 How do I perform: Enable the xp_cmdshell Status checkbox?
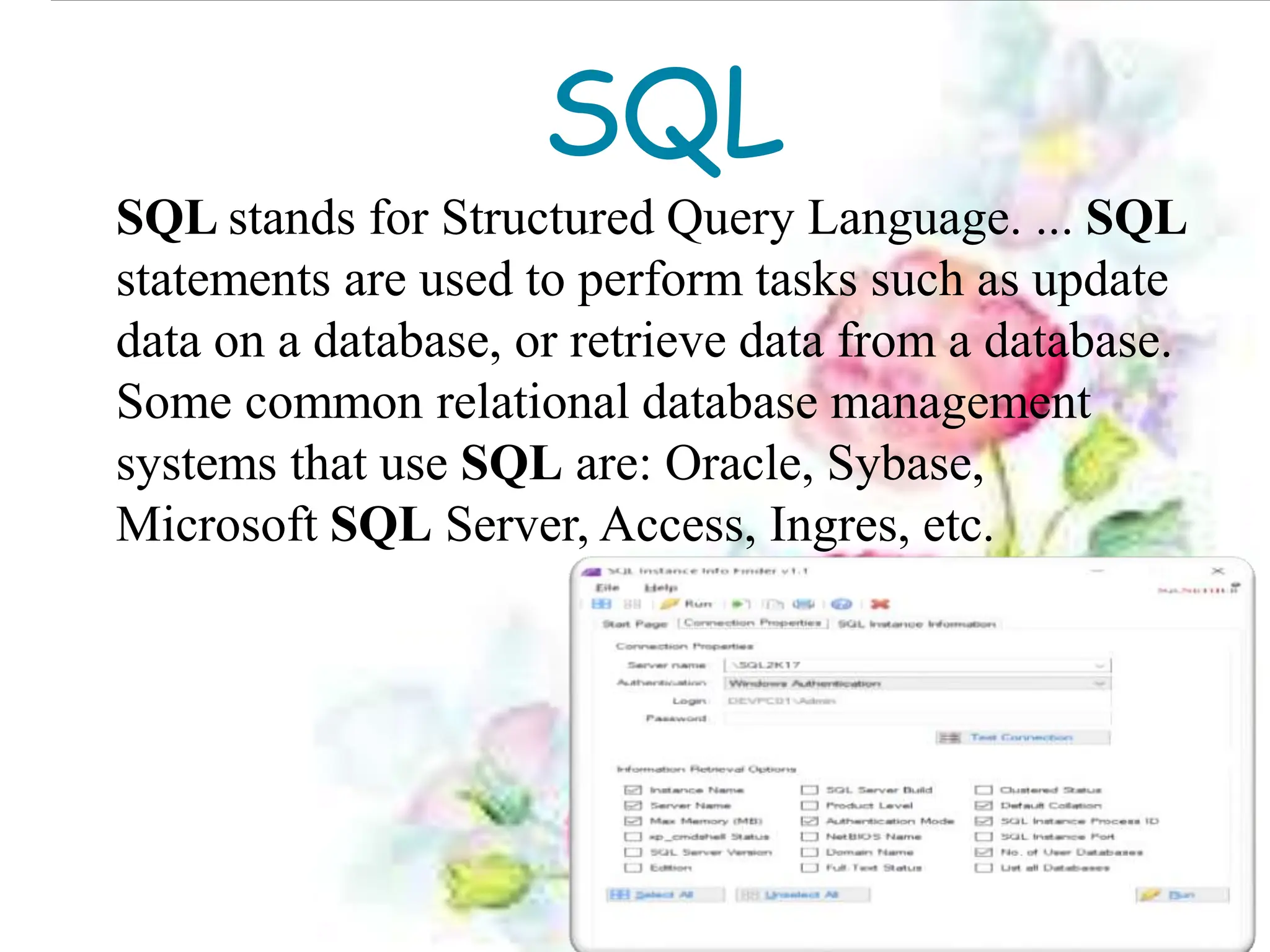click(633, 836)
